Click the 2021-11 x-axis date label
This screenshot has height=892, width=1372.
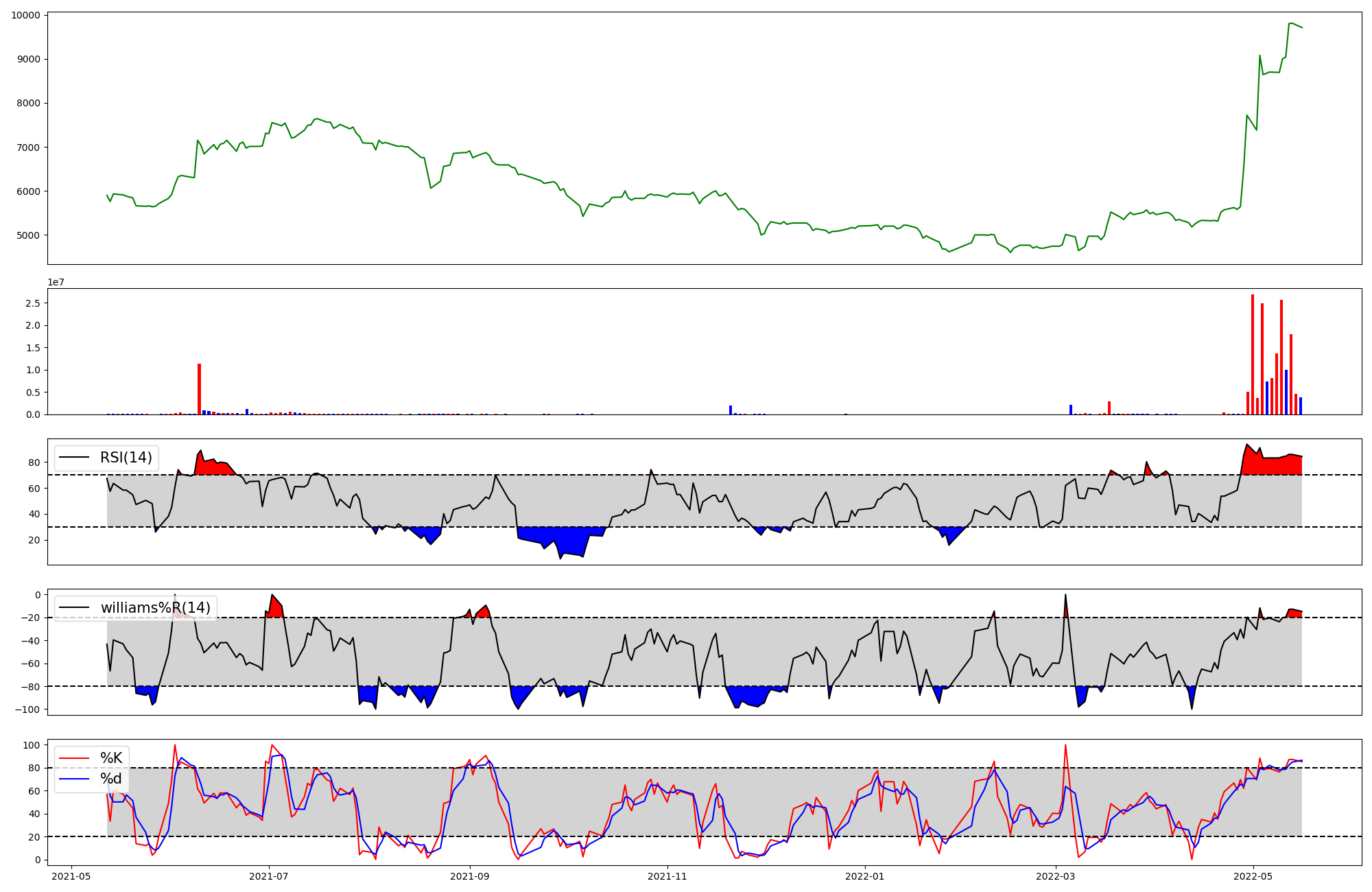click(x=667, y=876)
